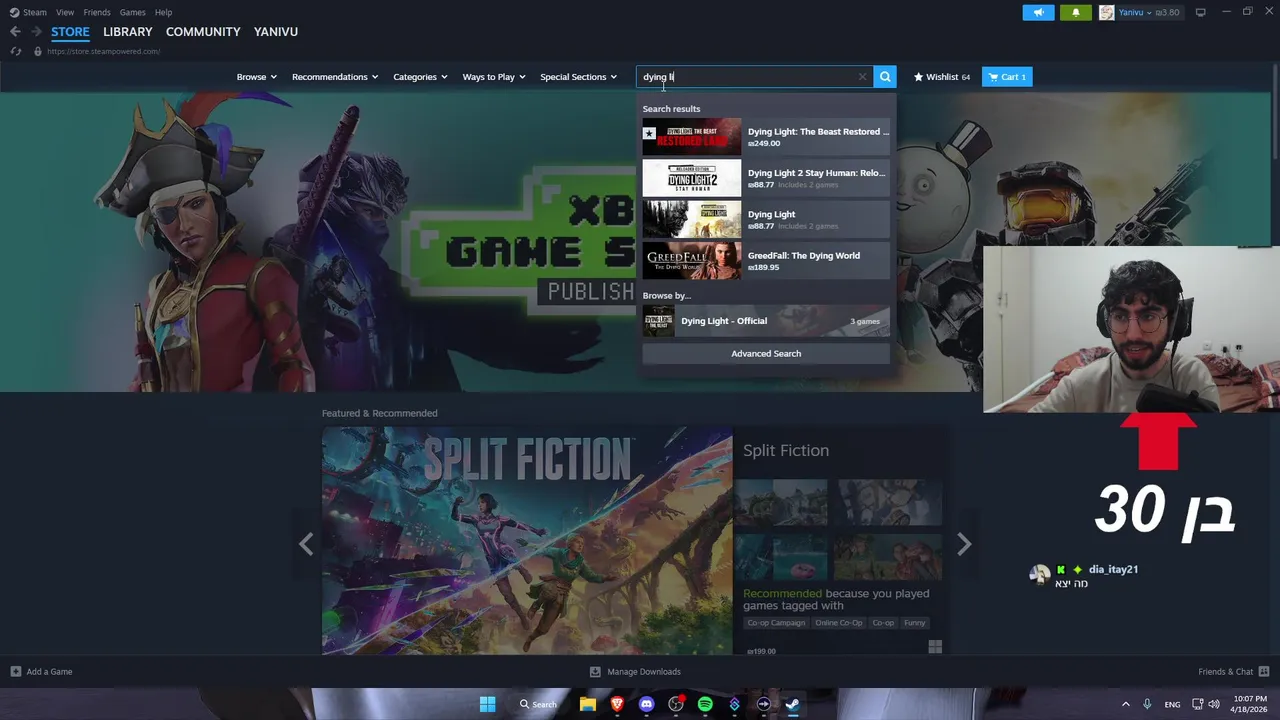Open Discord from the taskbar
Image resolution: width=1280 pixels, height=720 pixels.
point(646,704)
